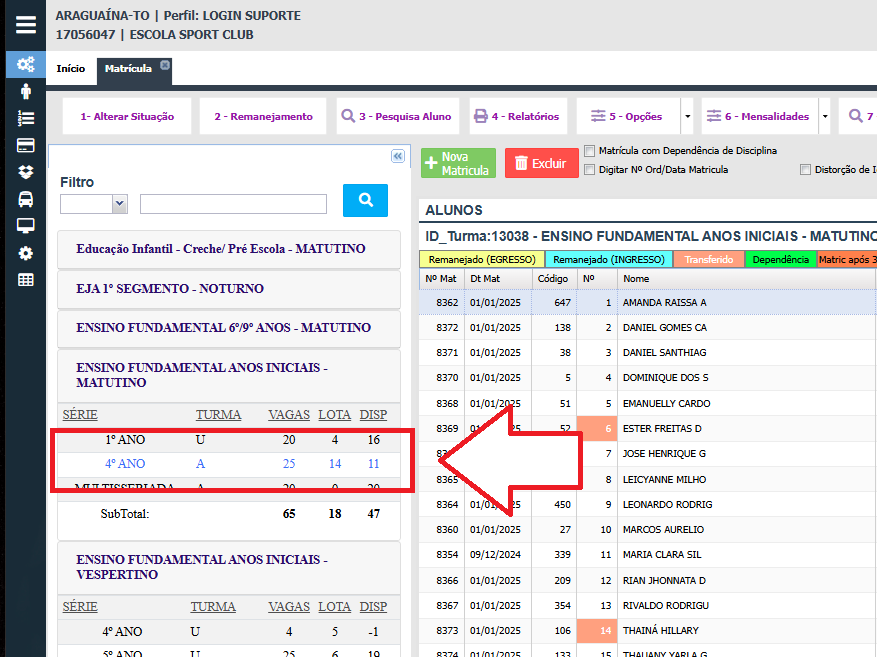Click 6 - Mensalidades button
The height and width of the screenshot is (657, 877).
(x=760, y=116)
